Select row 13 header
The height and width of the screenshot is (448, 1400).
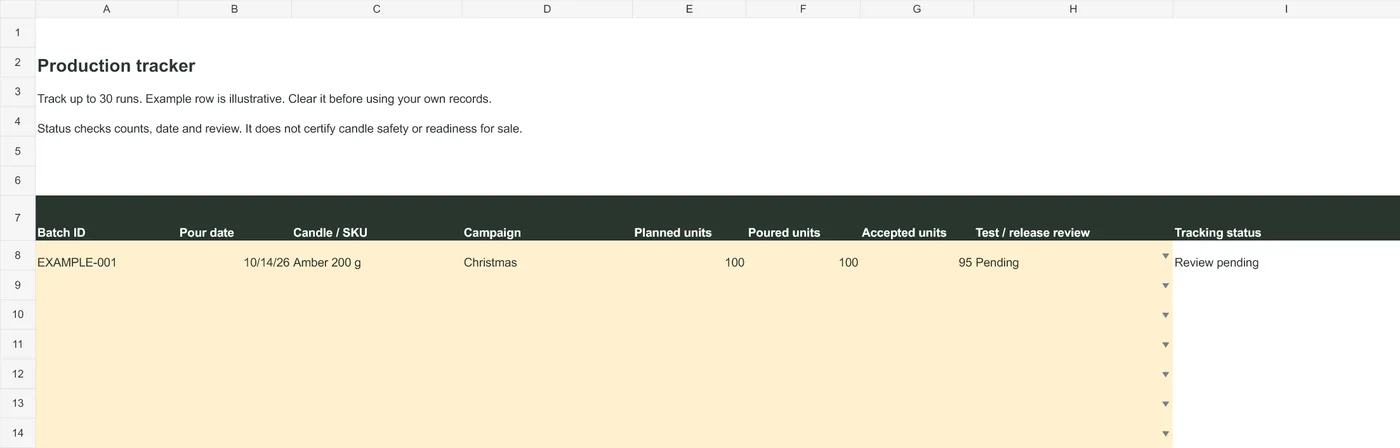18,404
